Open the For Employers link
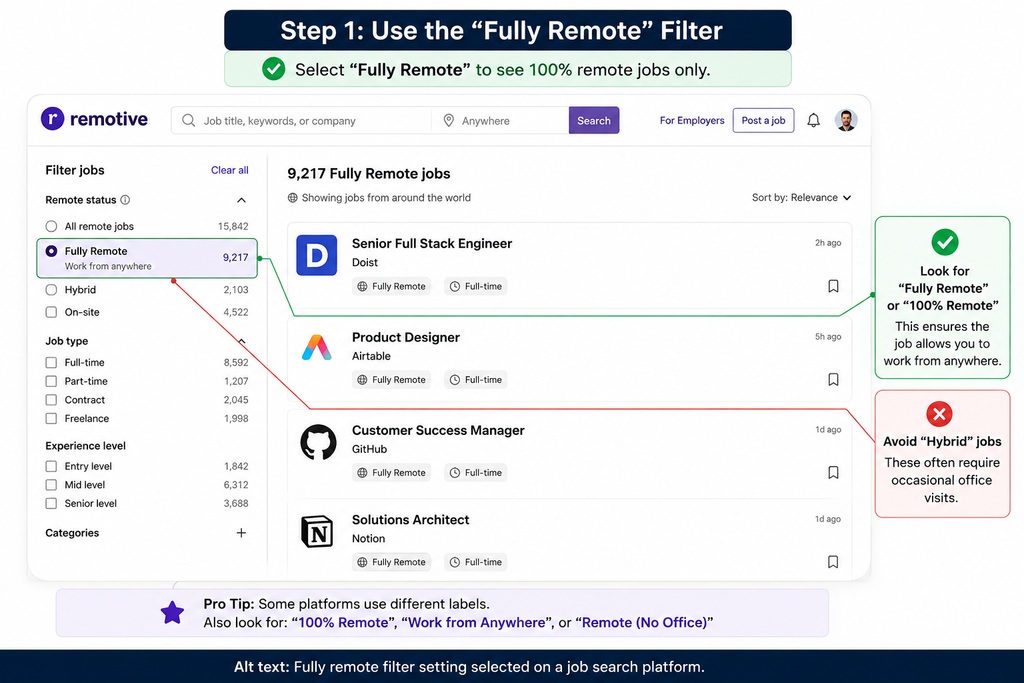The width and height of the screenshot is (1024, 683). 692,121
